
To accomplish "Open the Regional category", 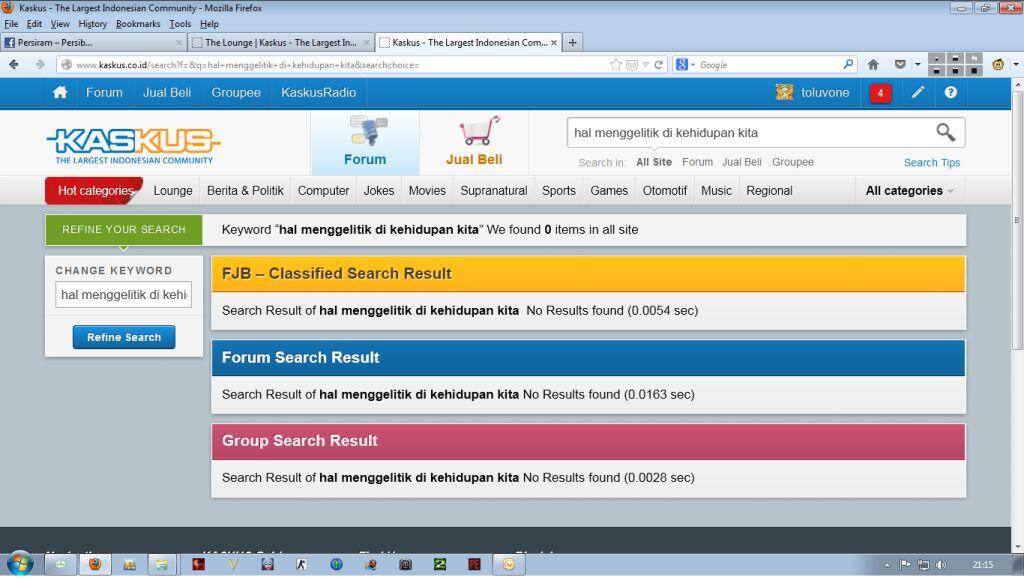I will tap(769, 191).
